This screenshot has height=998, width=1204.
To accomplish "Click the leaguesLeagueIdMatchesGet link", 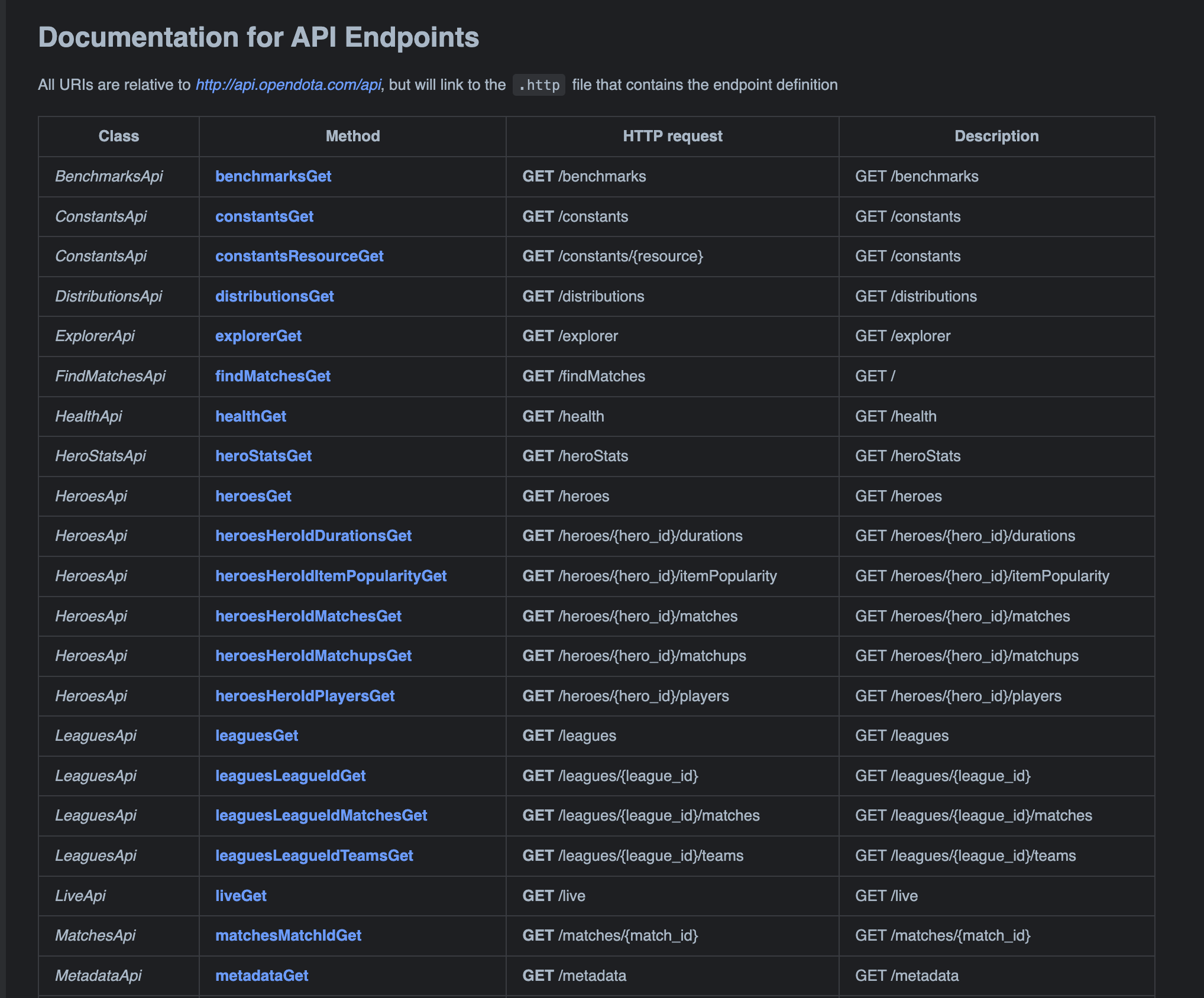I will point(321,815).
